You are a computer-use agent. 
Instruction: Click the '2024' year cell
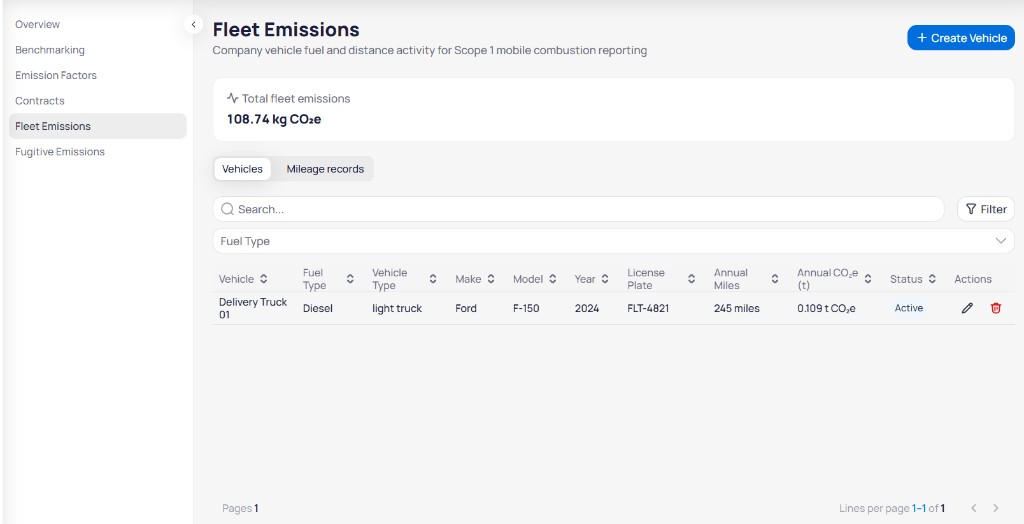pyautogui.click(x=586, y=308)
